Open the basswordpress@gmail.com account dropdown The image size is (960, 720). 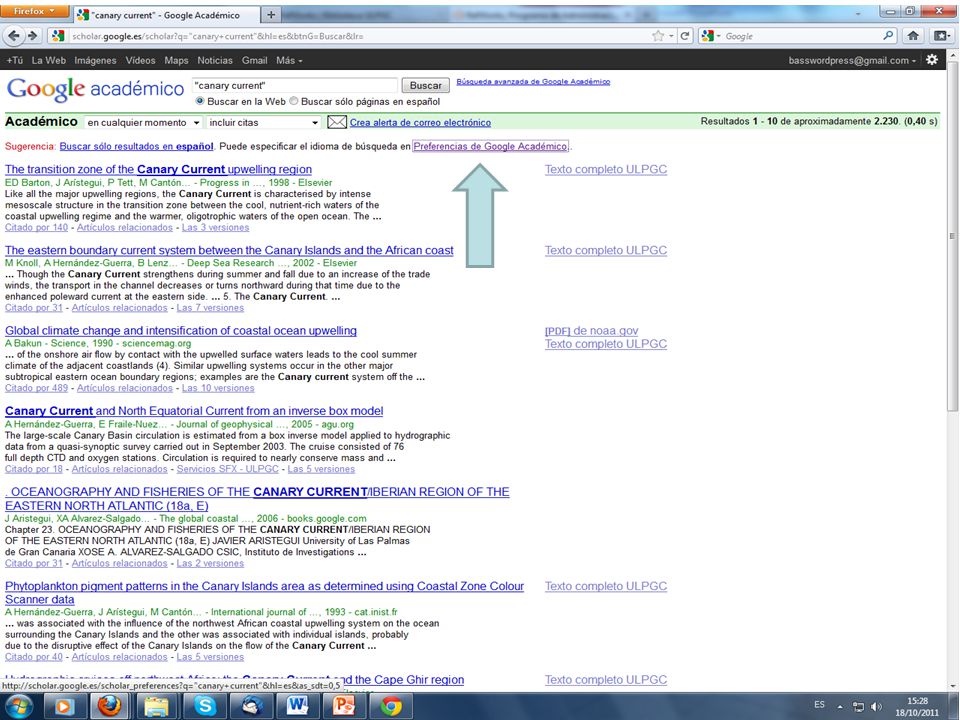coord(852,60)
